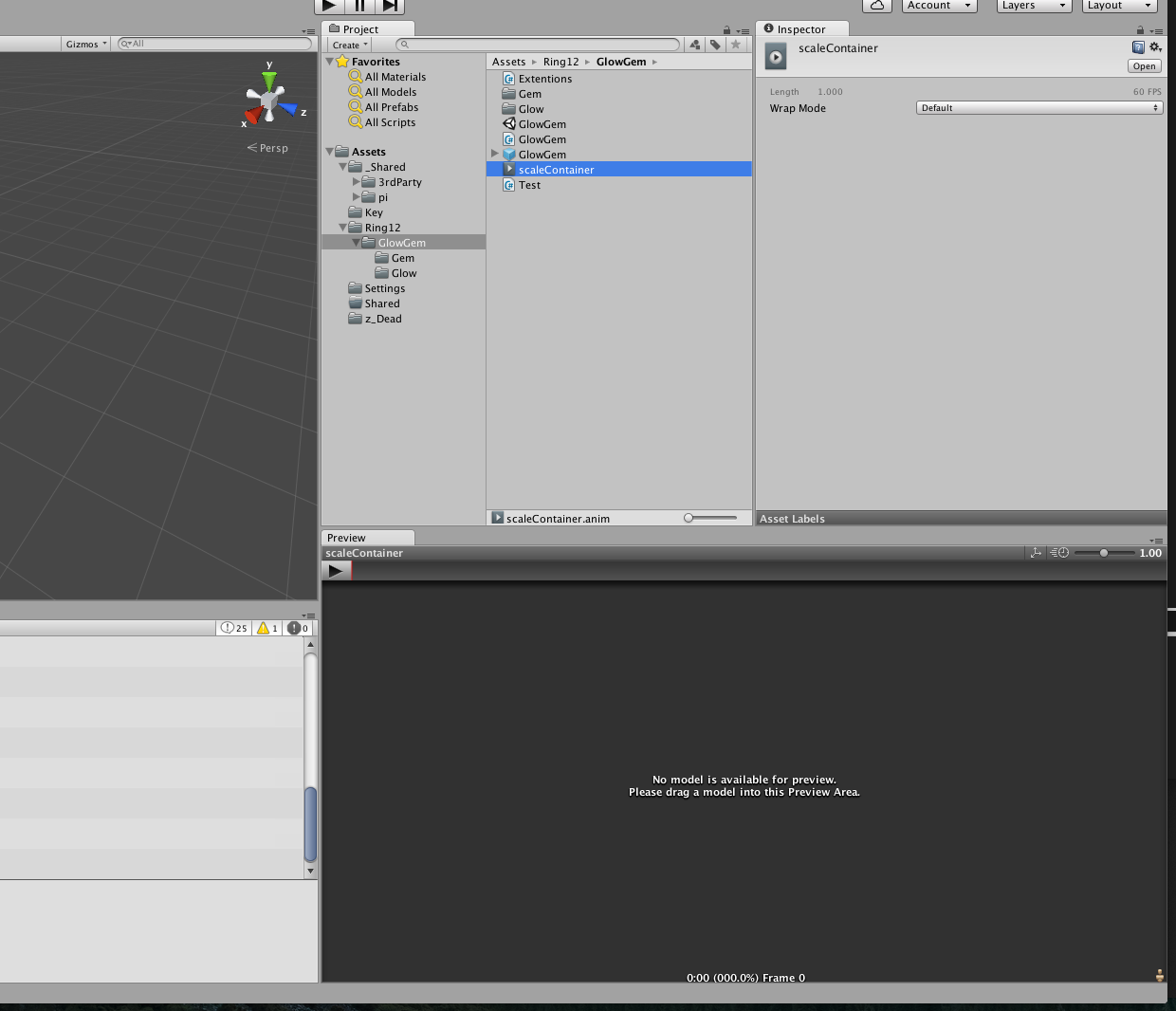Open the cloud services panel
Viewport: 1176px width, 1011px height.
tap(877, 6)
